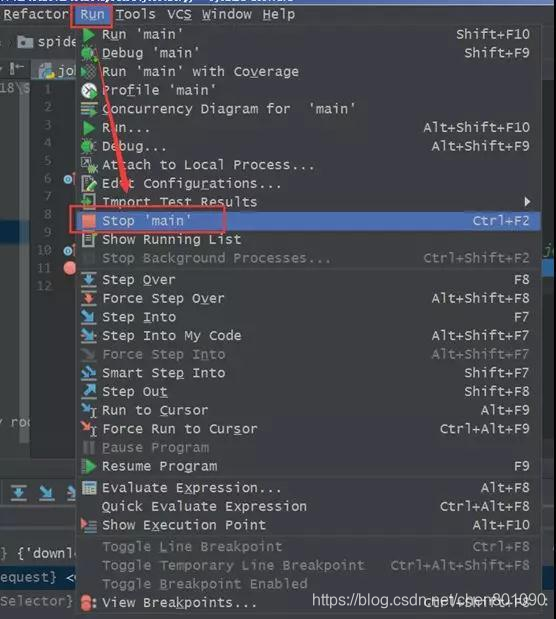The width and height of the screenshot is (556, 619).
Task: Click green play icon beside Run 'main'
Action: [89, 35]
